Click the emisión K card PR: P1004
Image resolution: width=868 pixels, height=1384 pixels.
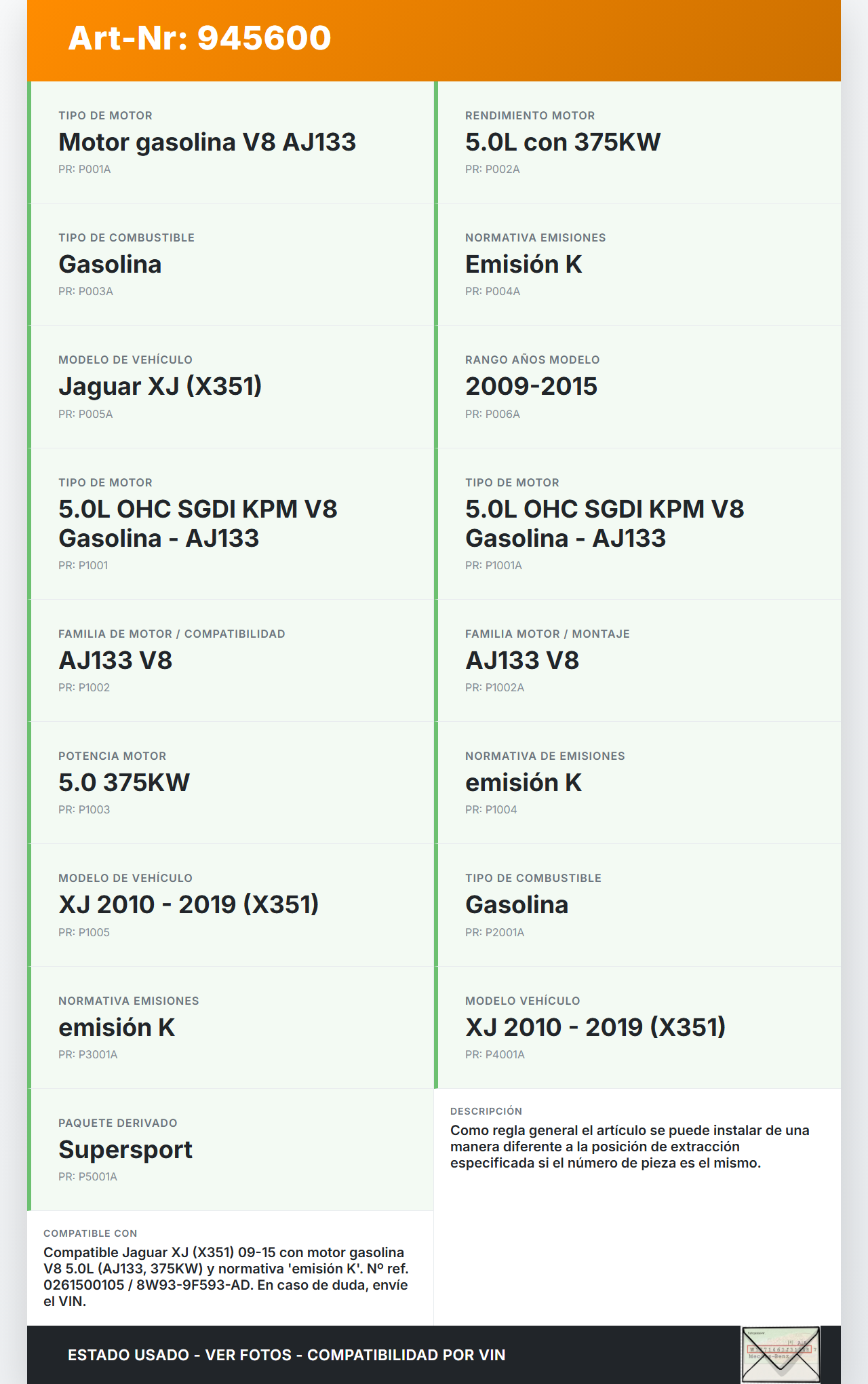637,783
